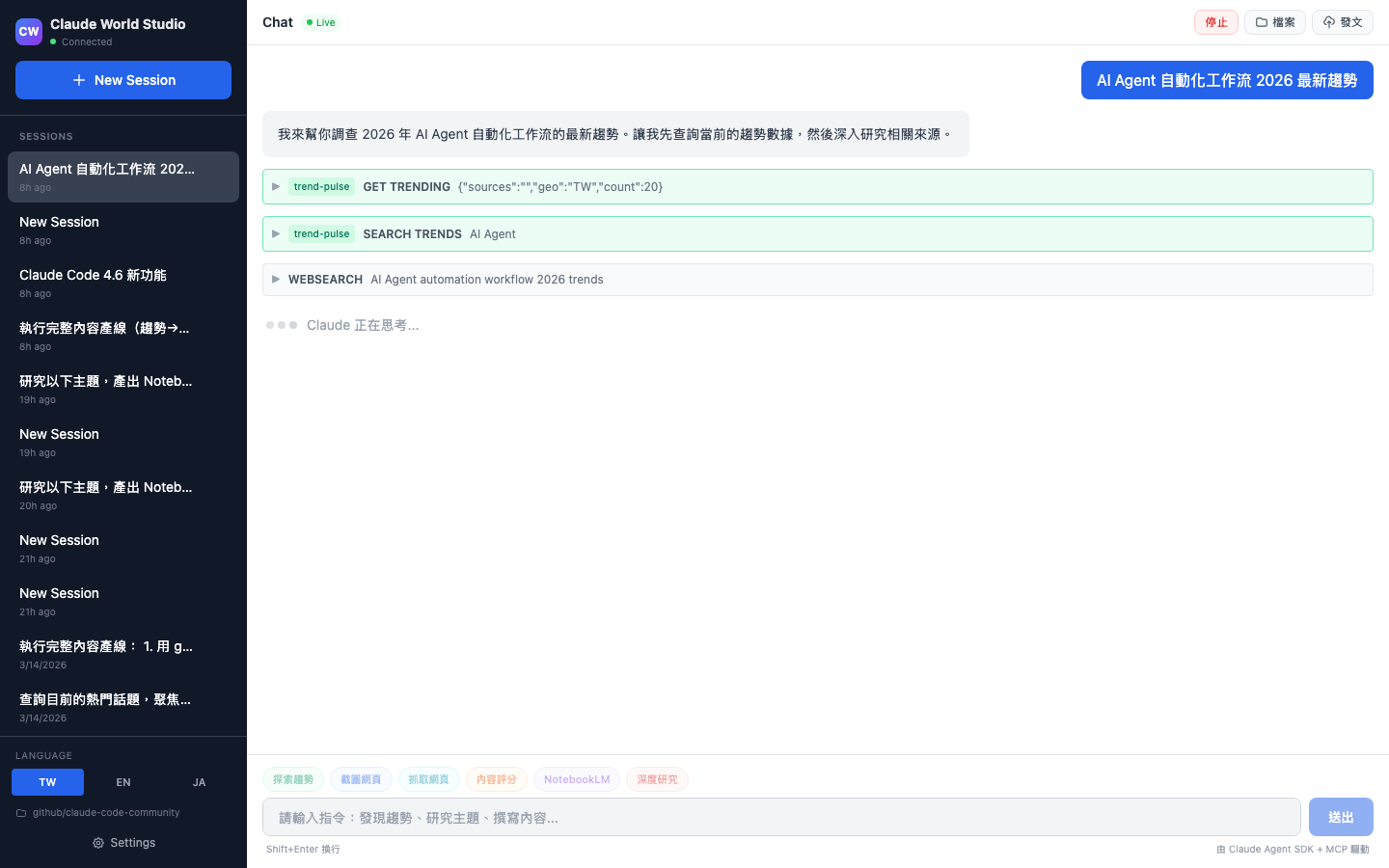The image size is (1389, 868).
Task: Click the 抓取網頁 quick action chip
Action: tap(428, 779)
